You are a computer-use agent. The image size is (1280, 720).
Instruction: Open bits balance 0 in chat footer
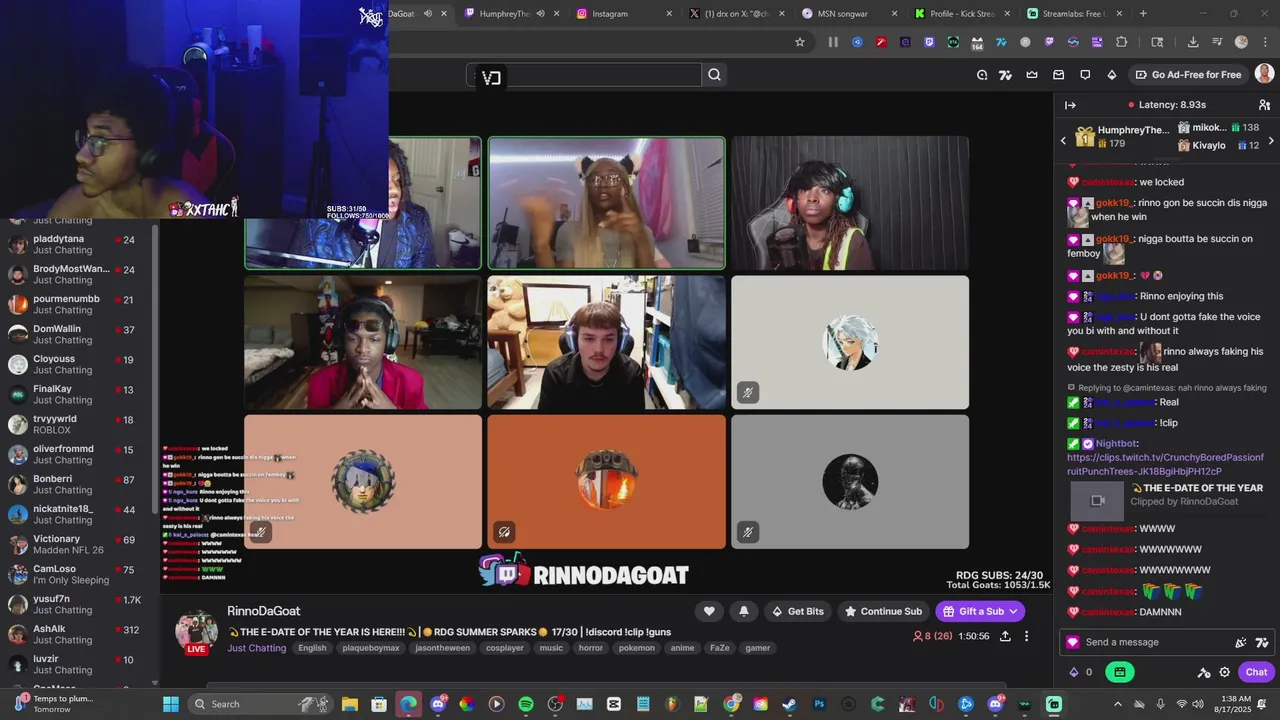pyautogui.click(x=1081, y=672)
